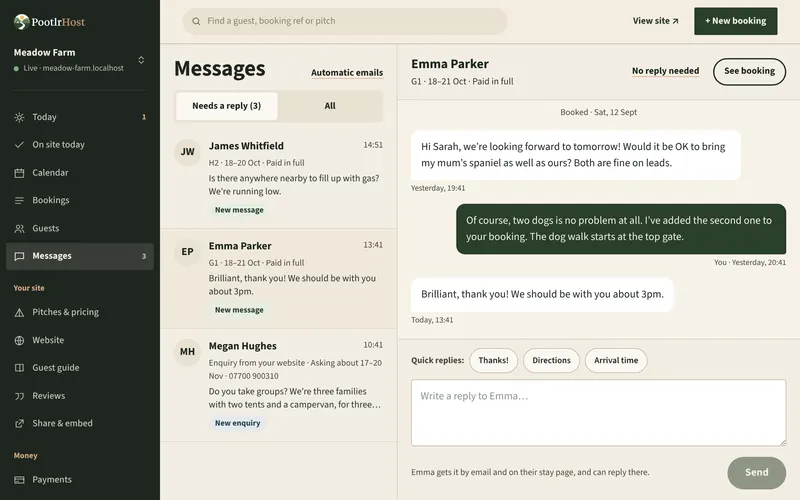Viewport: 800px width, 500px height.
Task: Open the View site link
Action: (x=656, y=21)
